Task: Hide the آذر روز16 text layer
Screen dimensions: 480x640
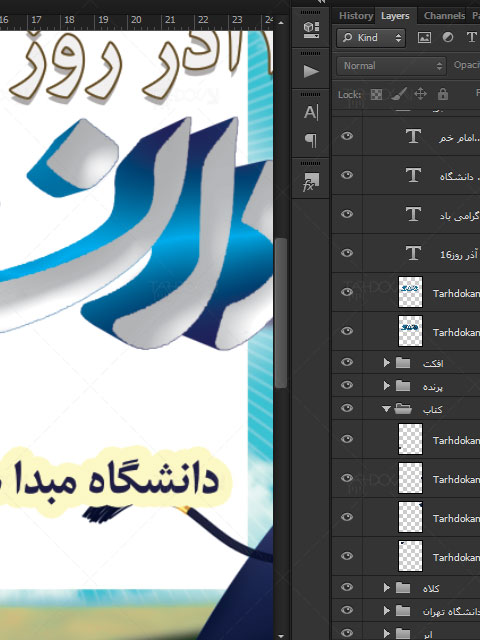Action: click(347, 253)
